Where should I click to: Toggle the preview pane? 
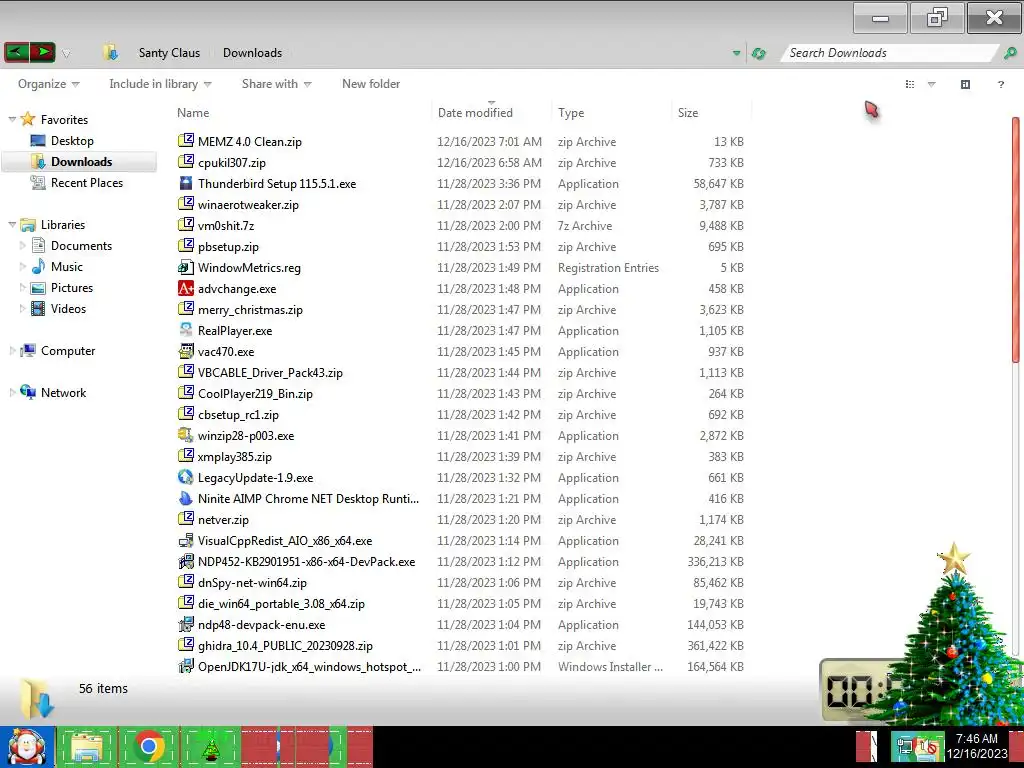(x=965, y=84)
